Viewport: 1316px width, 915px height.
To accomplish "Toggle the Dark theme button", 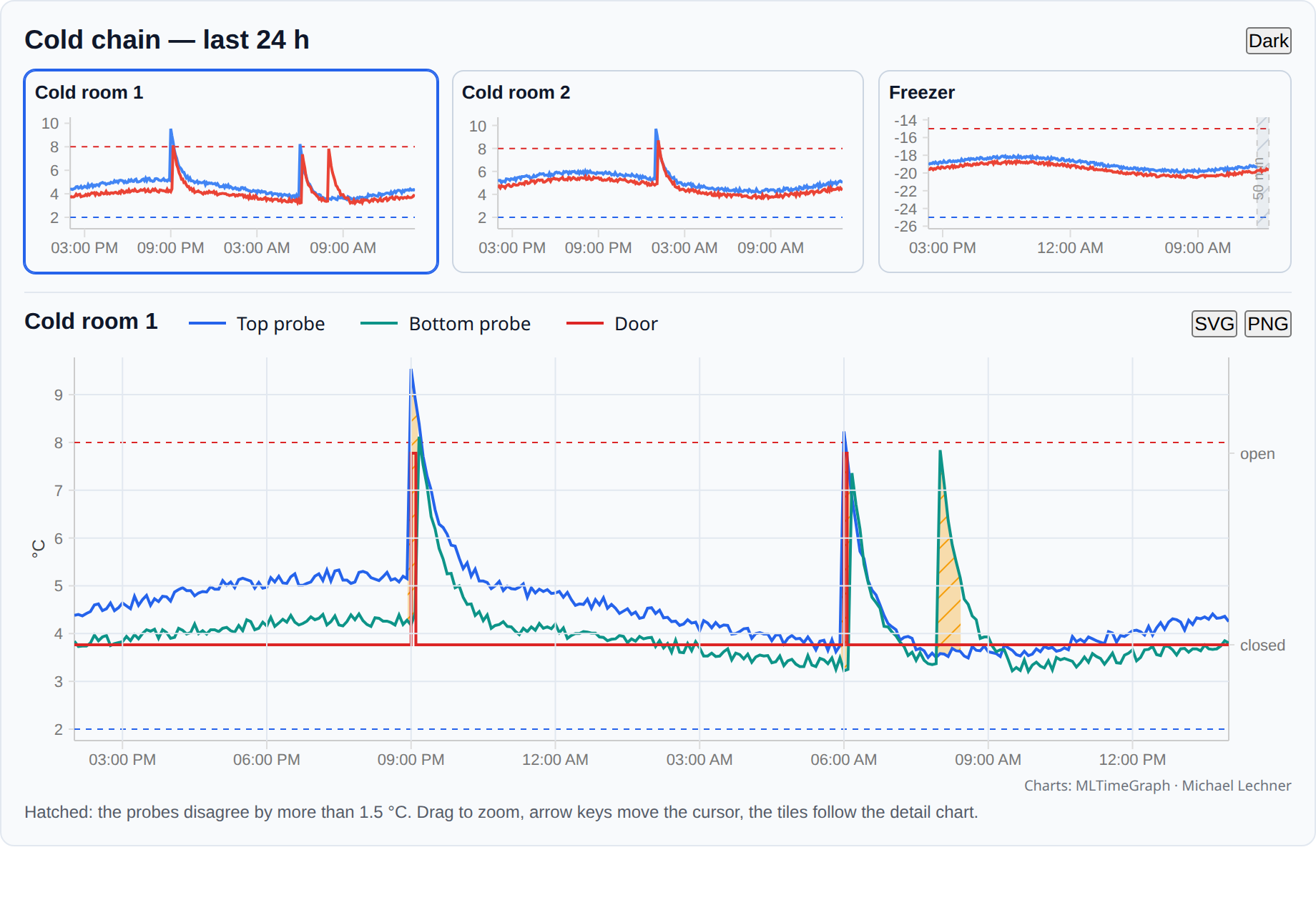I will coord(1268,41).
